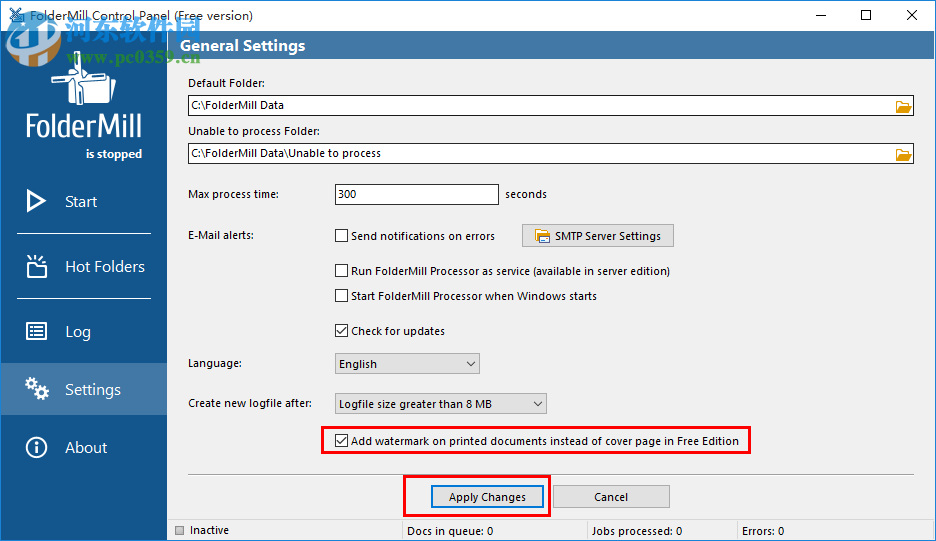Click the About info icon
936x541 pixels.
(37, 447)
